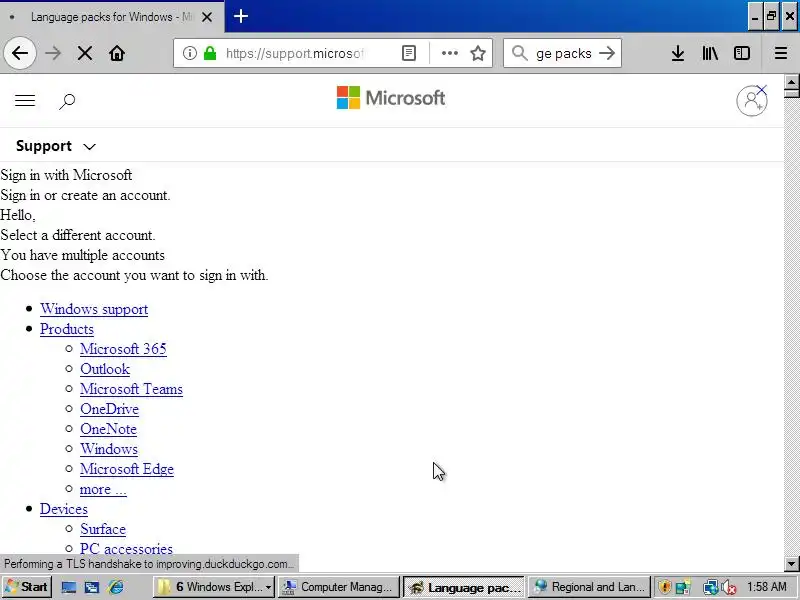Click the address bar URL field
This screenshot has height=600, width=800.
click(294, 53)
